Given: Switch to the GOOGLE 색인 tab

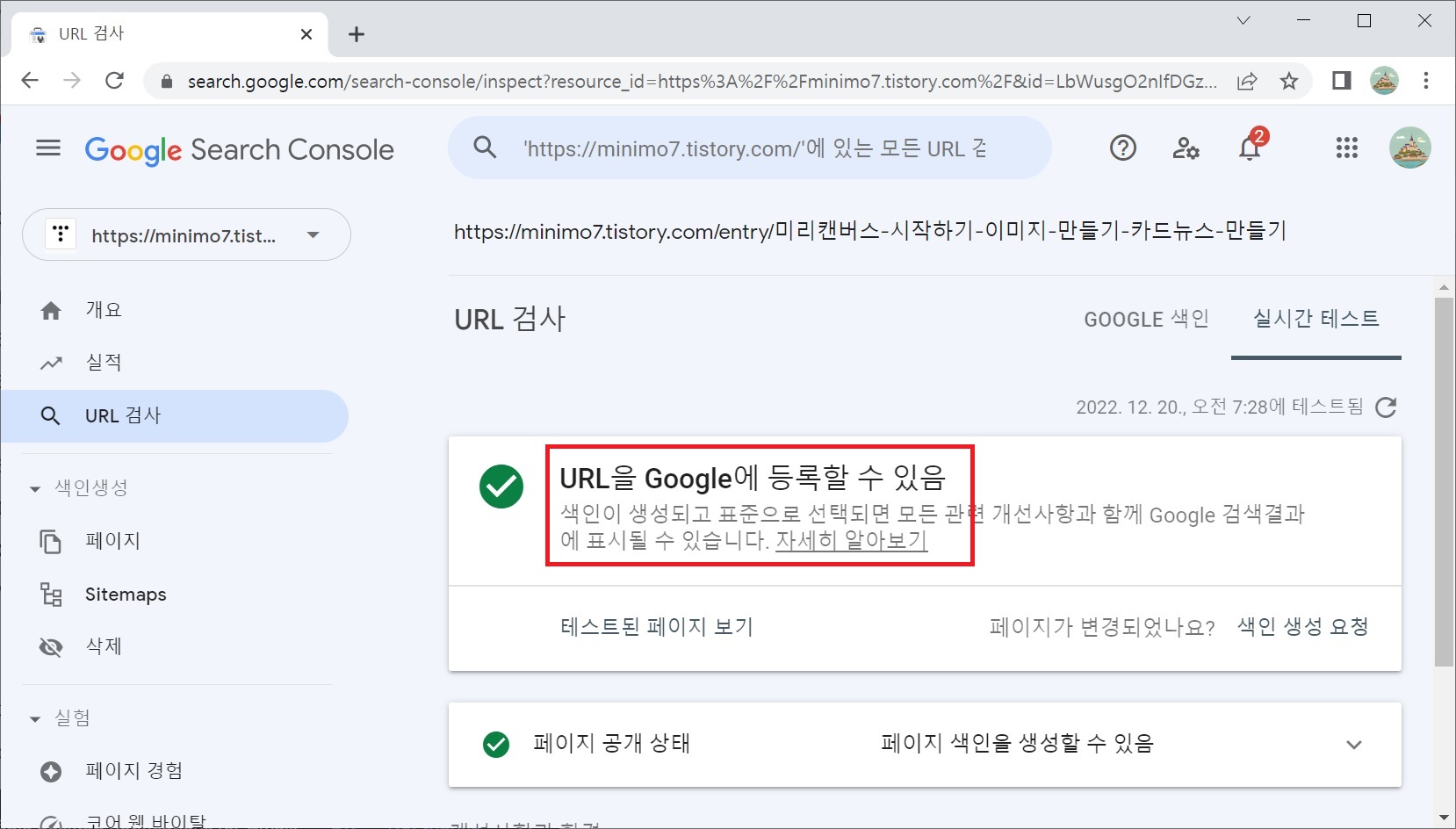Looking at the screenshot, I should (x=1146, y=320).
